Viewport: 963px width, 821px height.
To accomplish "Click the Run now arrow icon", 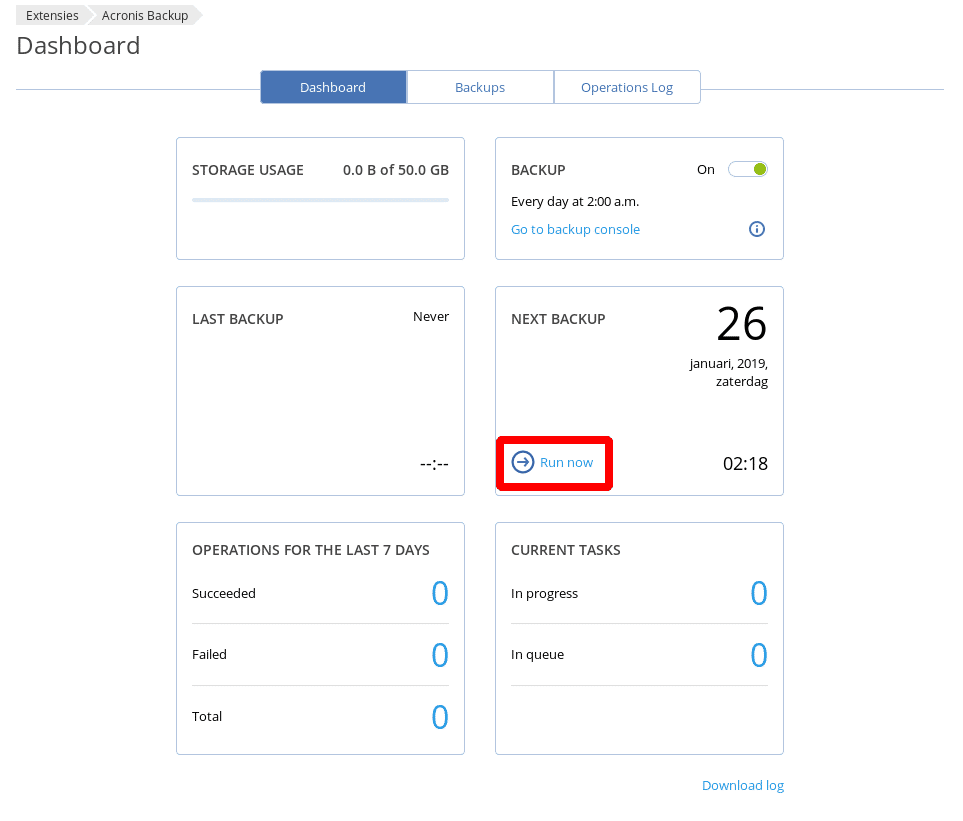I will coord(523,462).
